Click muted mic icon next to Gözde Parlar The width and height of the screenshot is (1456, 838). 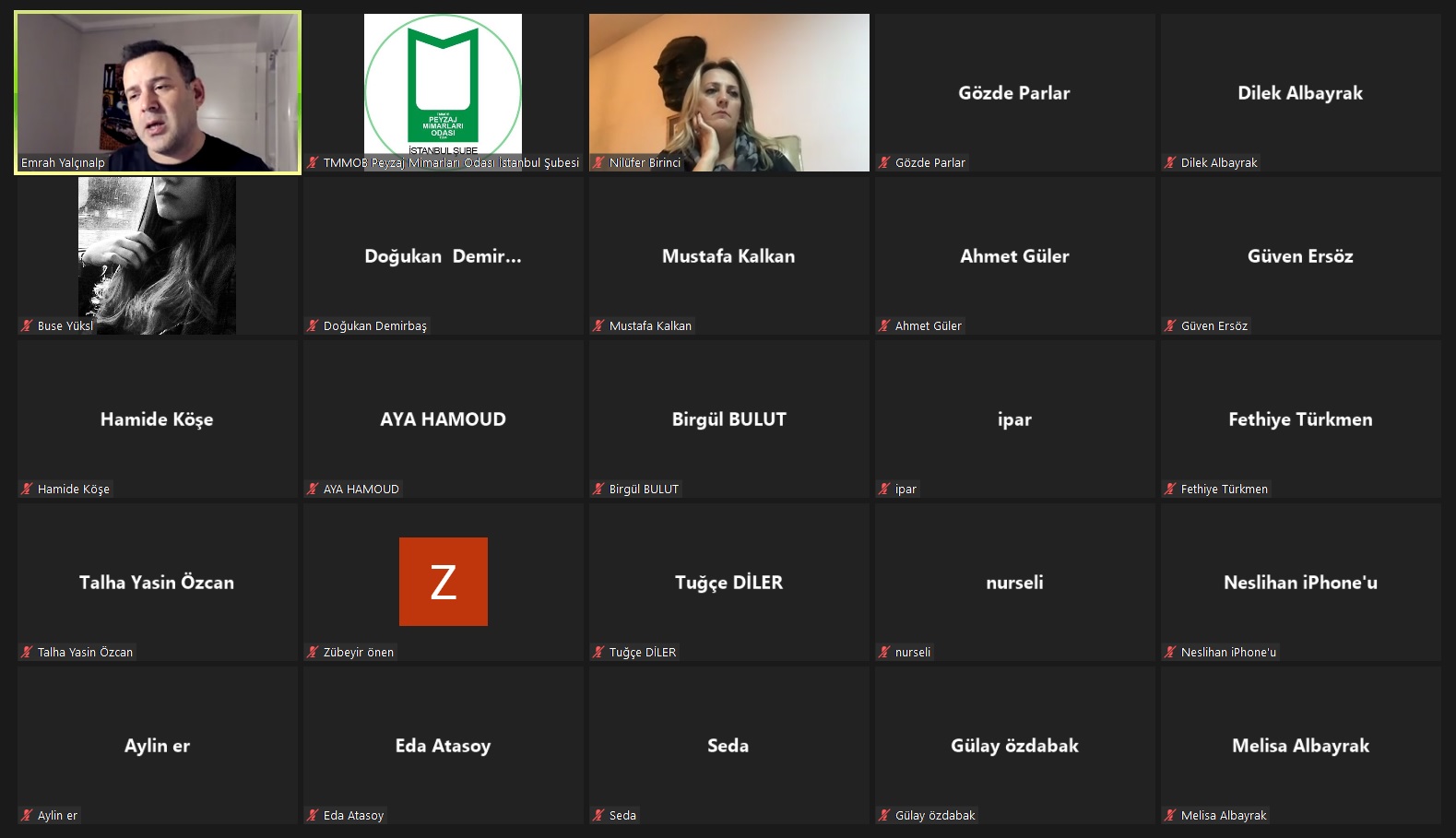884,163
